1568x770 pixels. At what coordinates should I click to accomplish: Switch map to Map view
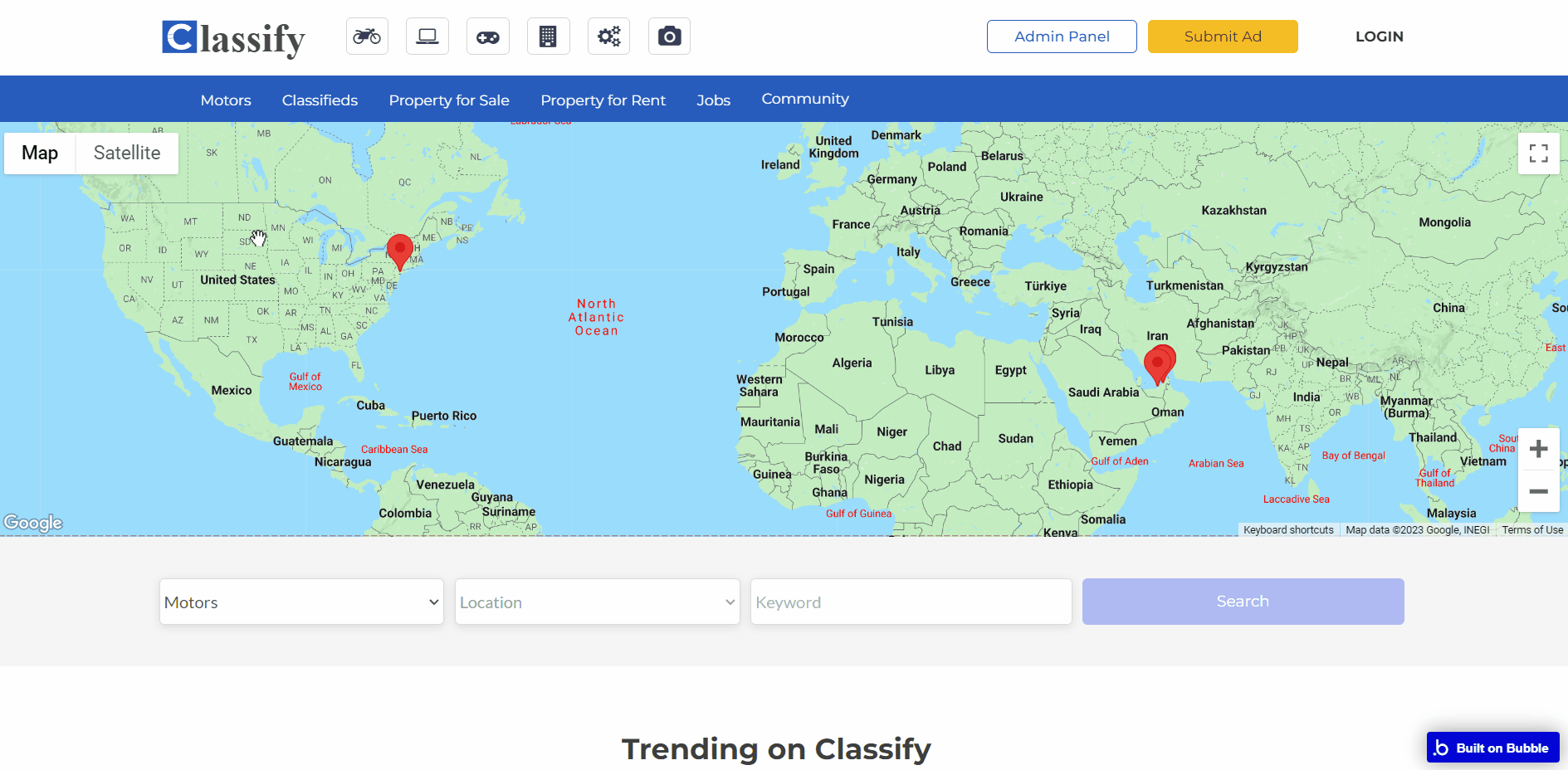(x=40, y=153)
